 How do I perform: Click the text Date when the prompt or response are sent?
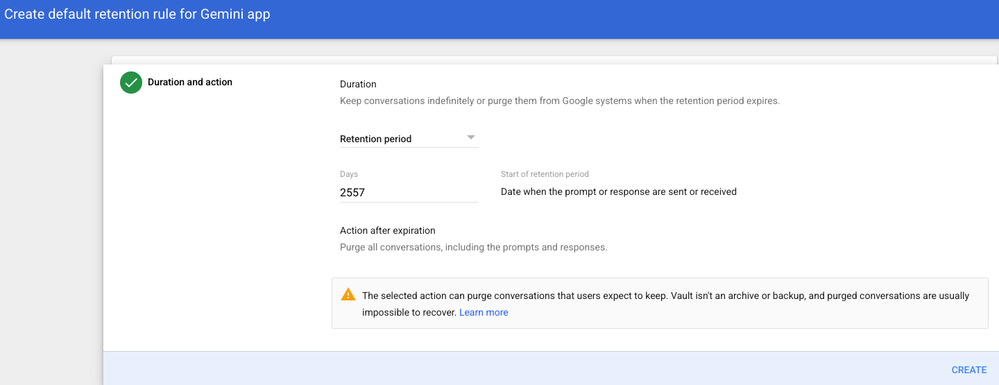point(619,191)
